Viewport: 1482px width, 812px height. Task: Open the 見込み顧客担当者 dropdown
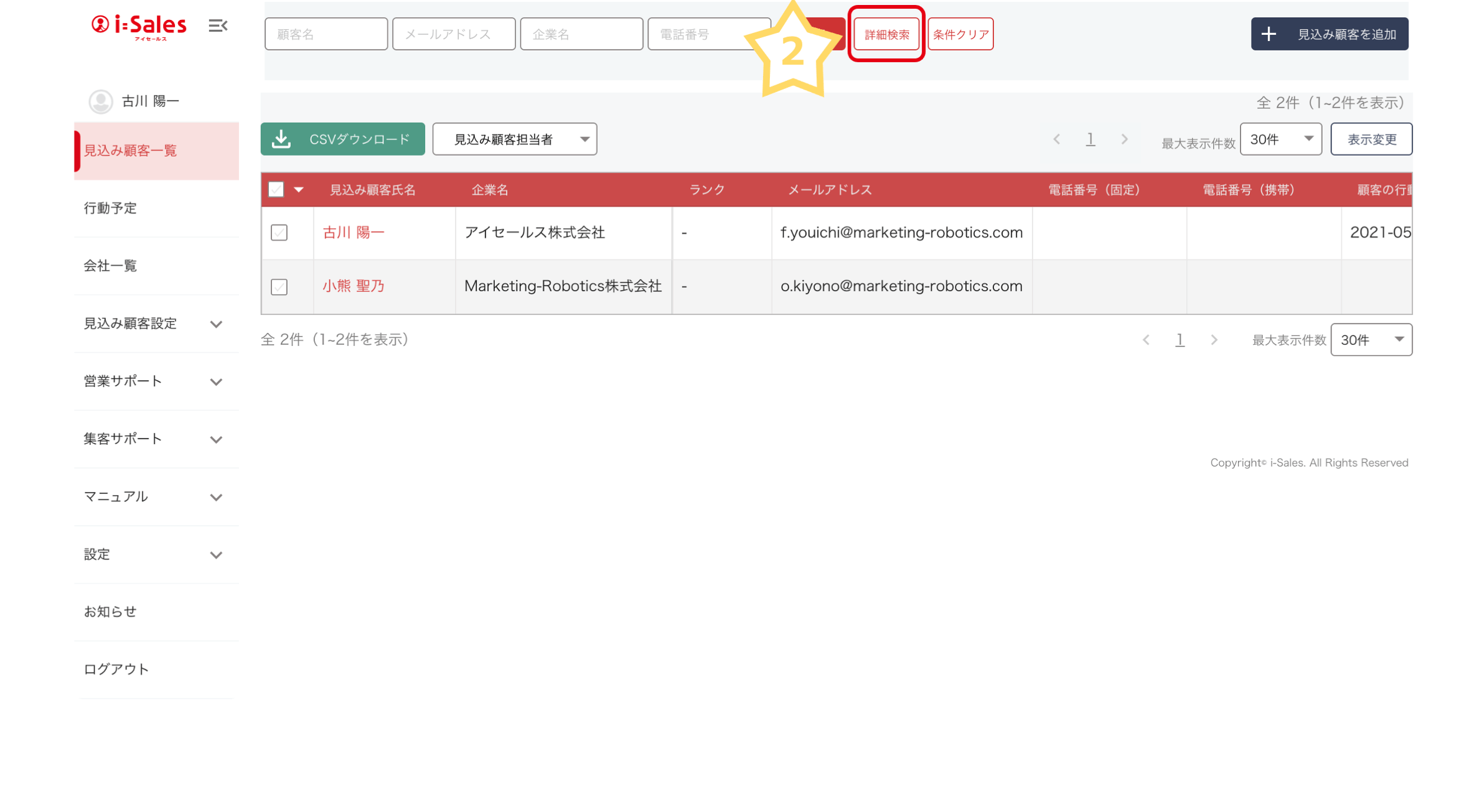pyautogui.click(x=514, y=139)
